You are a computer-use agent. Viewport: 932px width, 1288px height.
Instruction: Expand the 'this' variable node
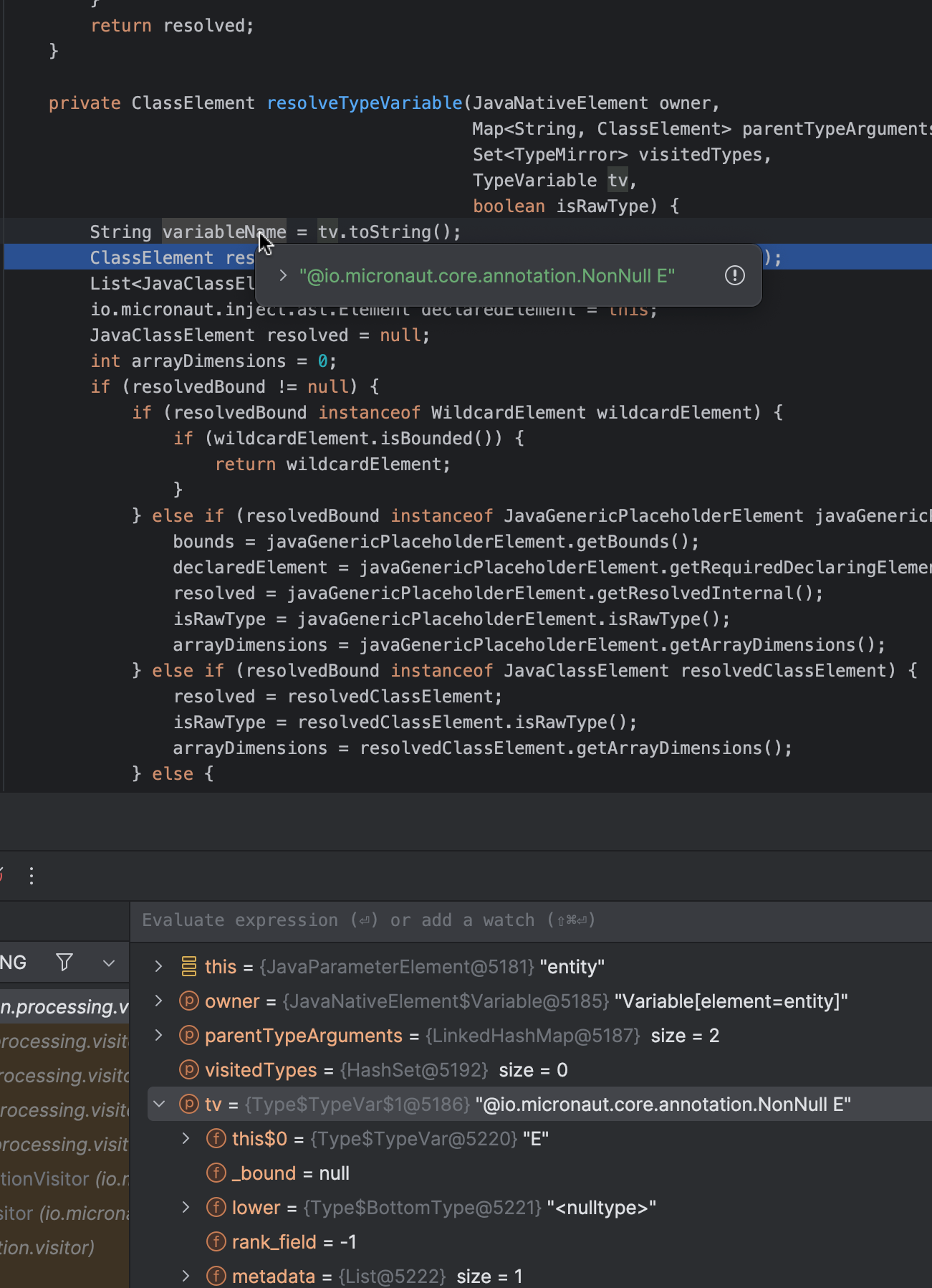pyautogui.click(x=159, y=967)
